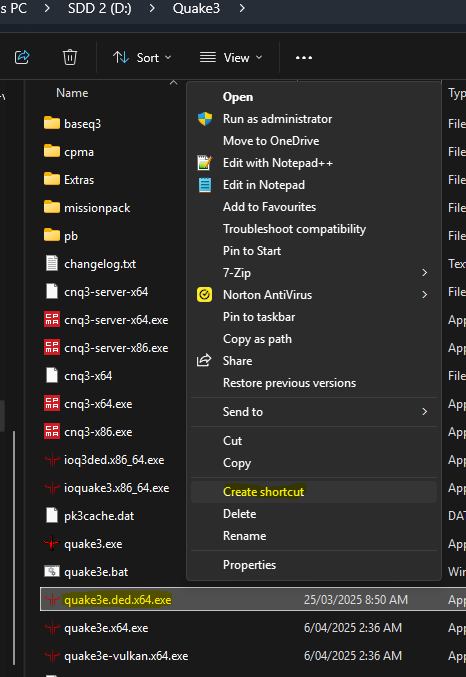466x677 pixels.
Task: Choose Create shortcut in the context menu
Action: pos(263,492)
